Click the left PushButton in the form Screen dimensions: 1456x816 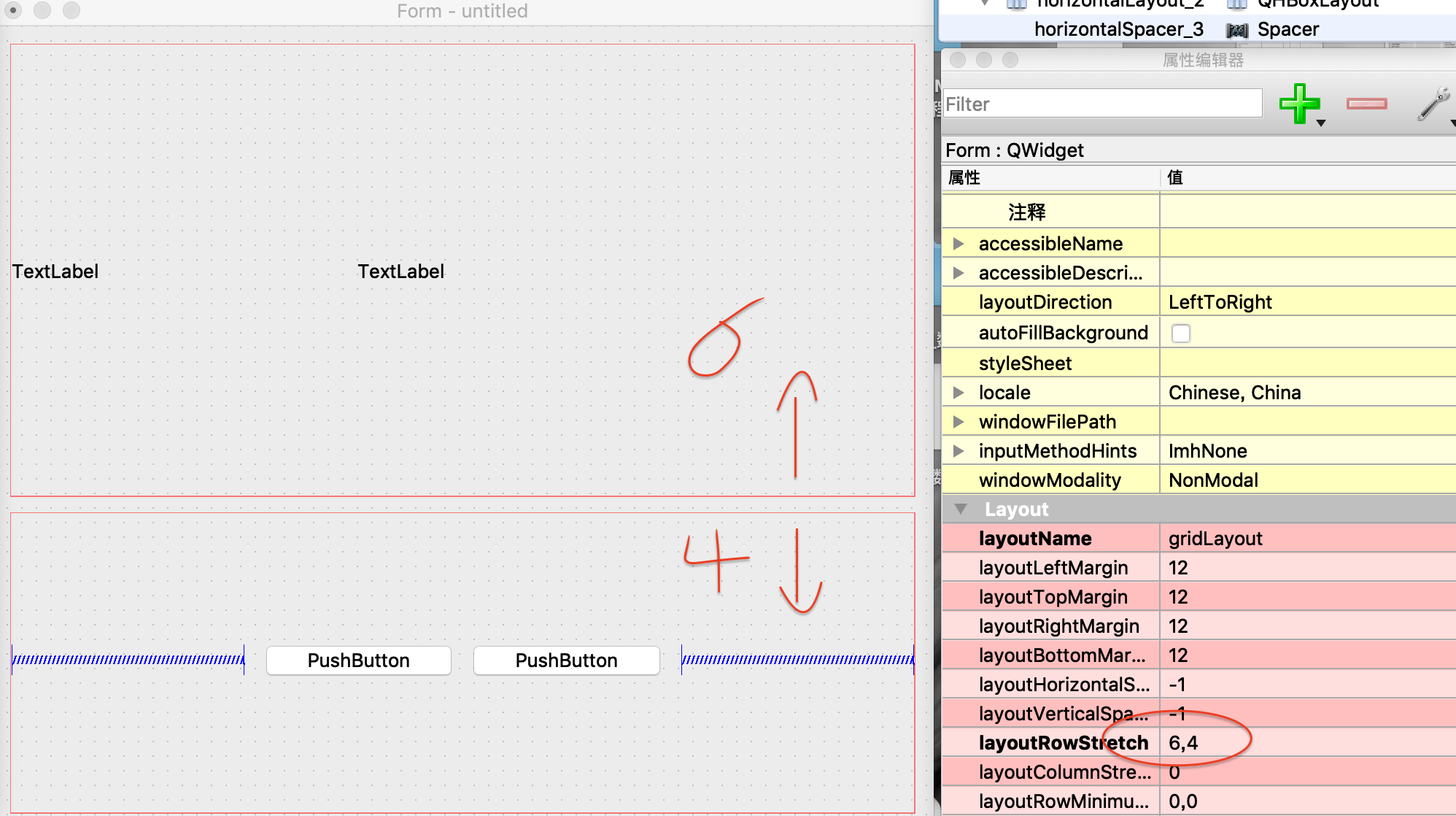point(359,661)
